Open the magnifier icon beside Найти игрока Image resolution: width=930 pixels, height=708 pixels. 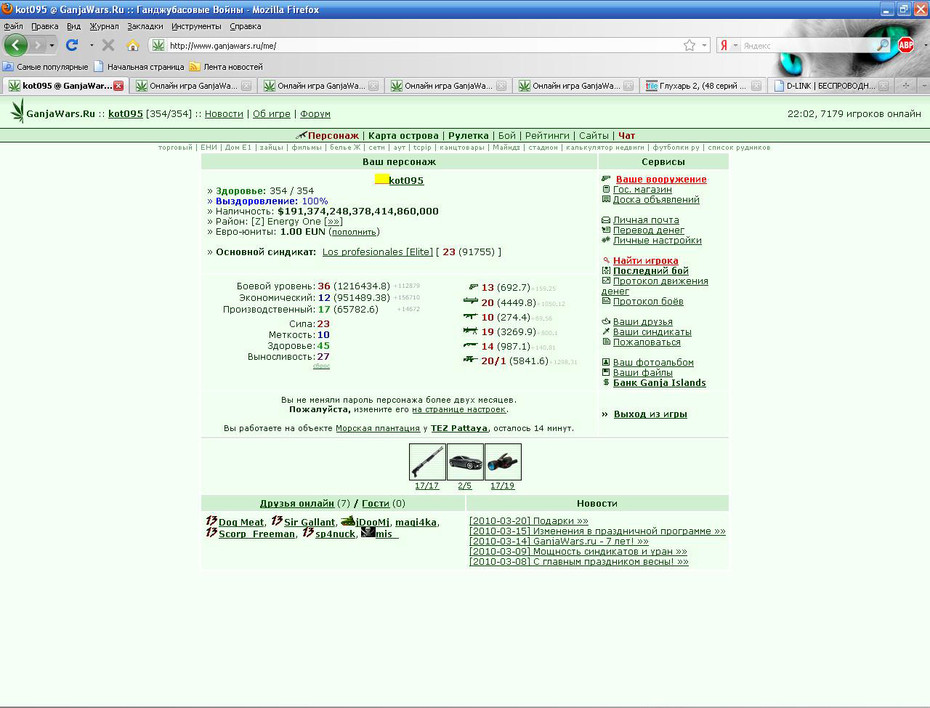tap(606, 260)
